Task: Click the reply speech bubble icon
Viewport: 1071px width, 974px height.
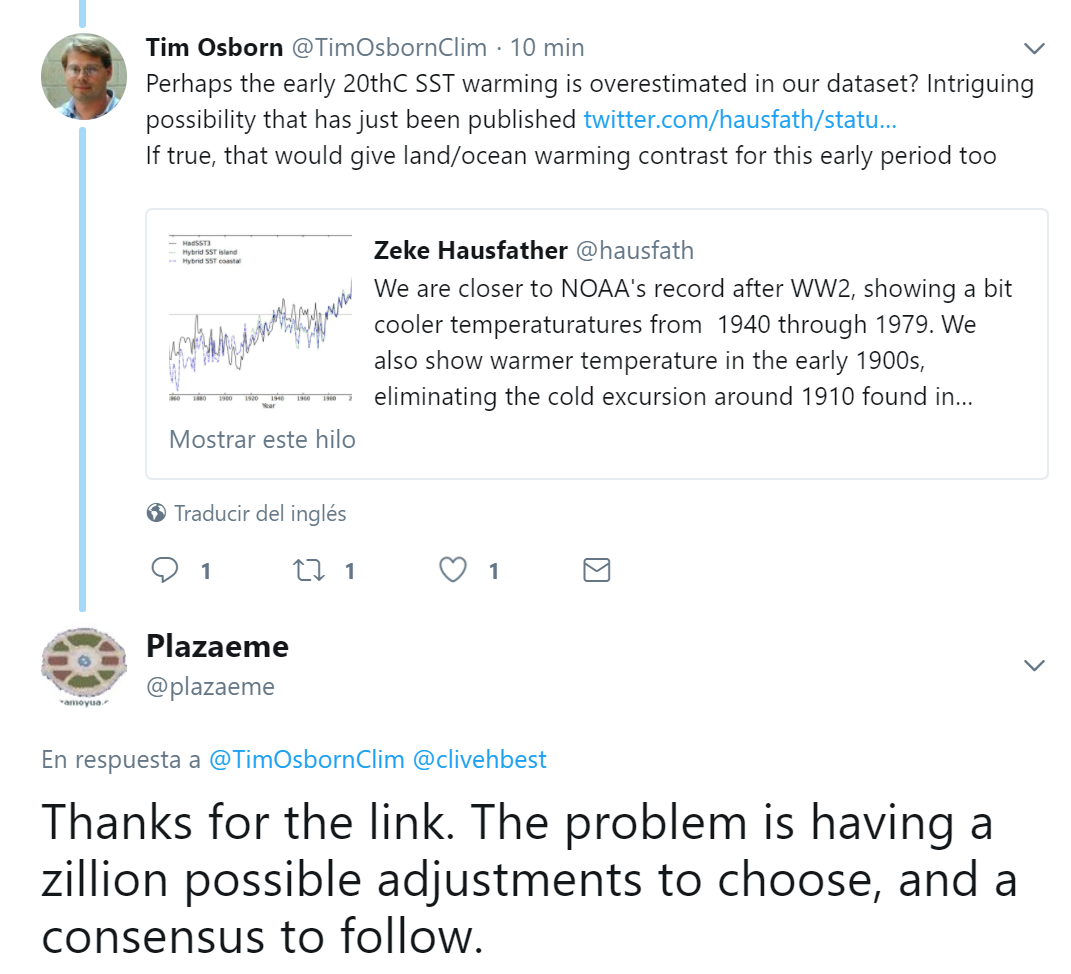Action: [x=164, y=570]
